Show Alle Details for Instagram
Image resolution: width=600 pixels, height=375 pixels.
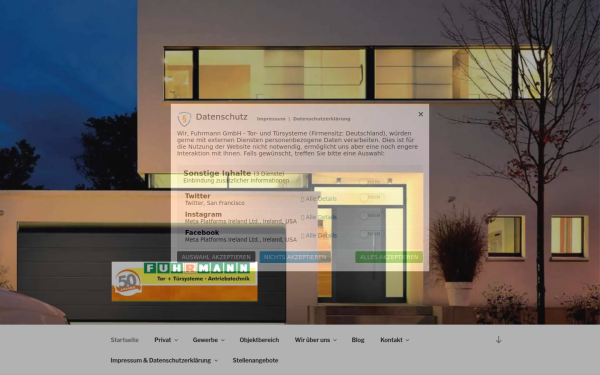point(319,217)
